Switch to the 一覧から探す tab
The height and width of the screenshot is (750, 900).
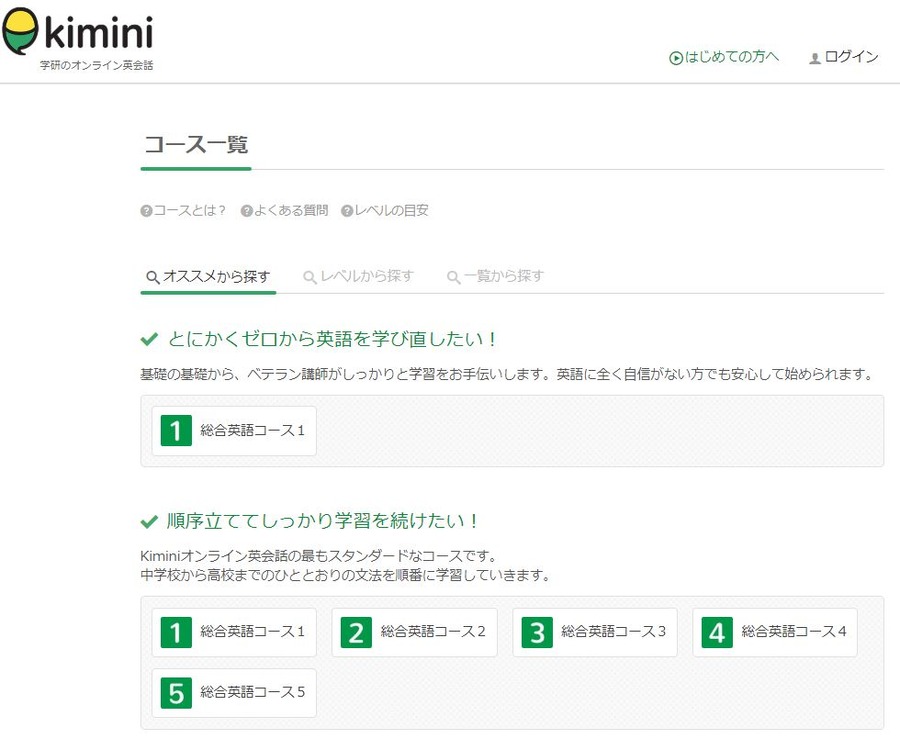[495, 276]
